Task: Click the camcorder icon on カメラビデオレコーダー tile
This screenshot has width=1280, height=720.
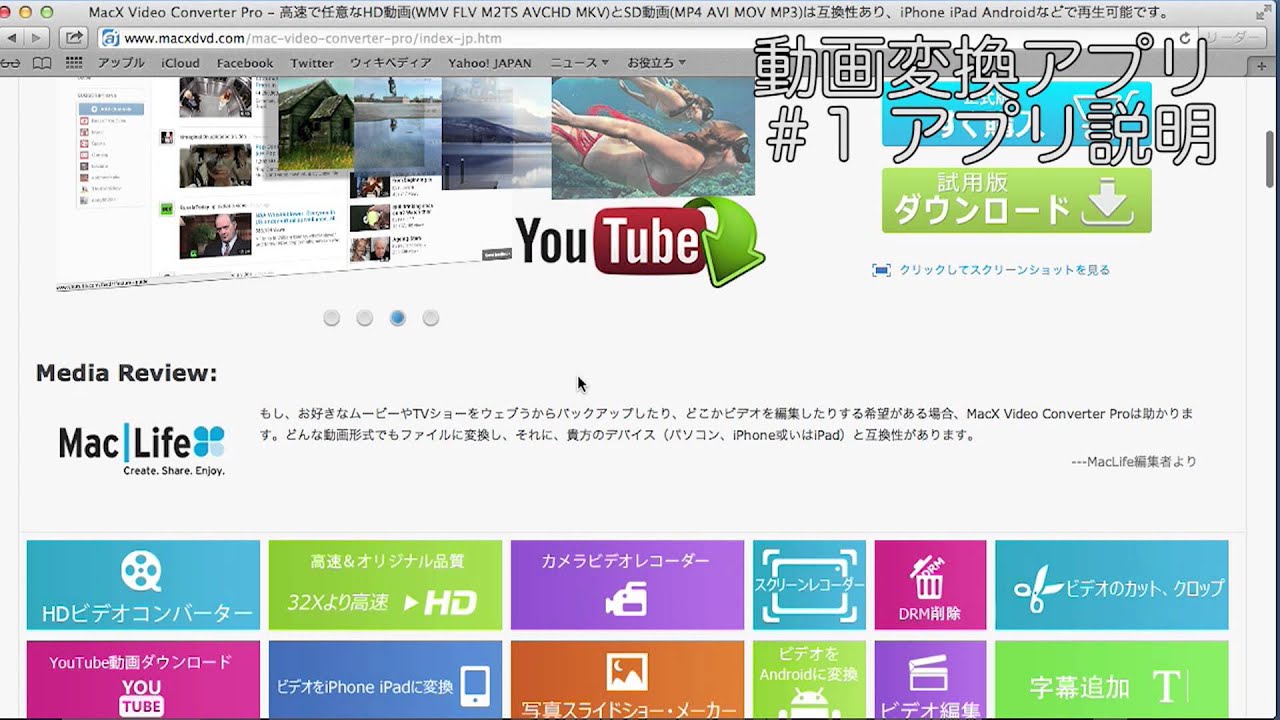Action: (x=626, y=600)
